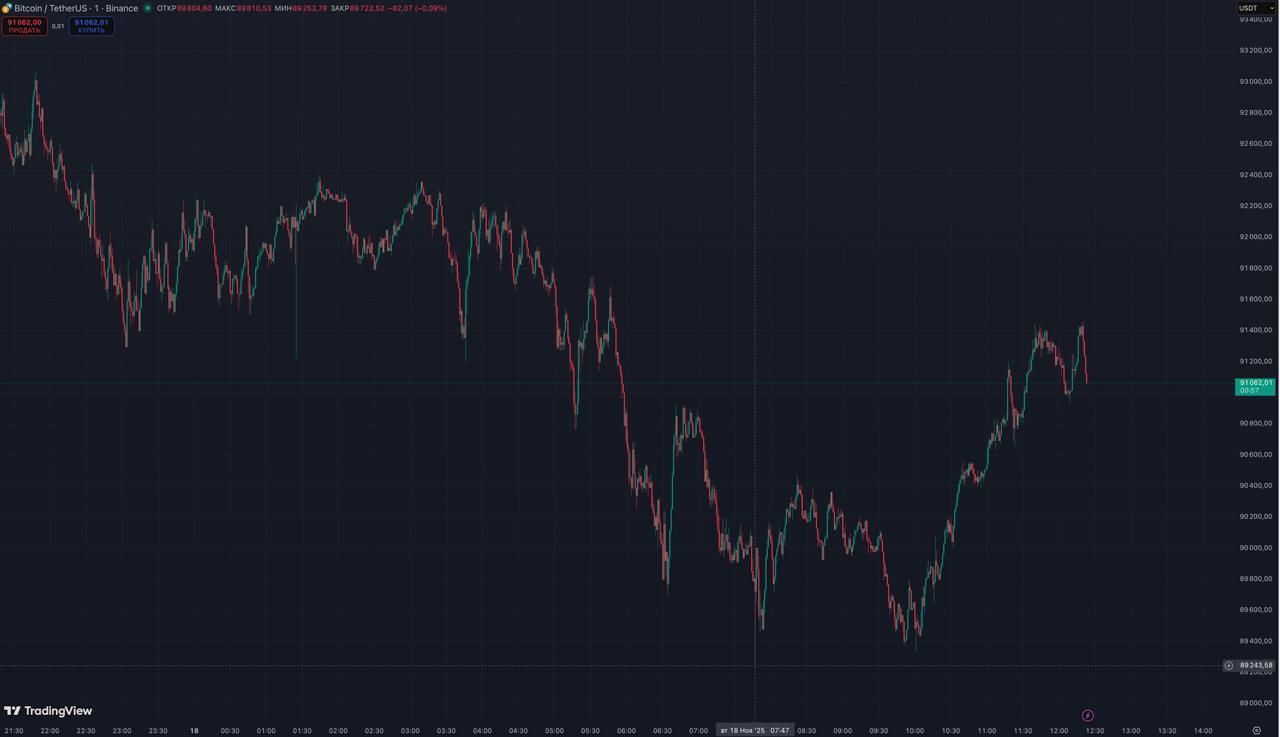Click the blue КУПИТЬ buy button

(x=91, y=26)
